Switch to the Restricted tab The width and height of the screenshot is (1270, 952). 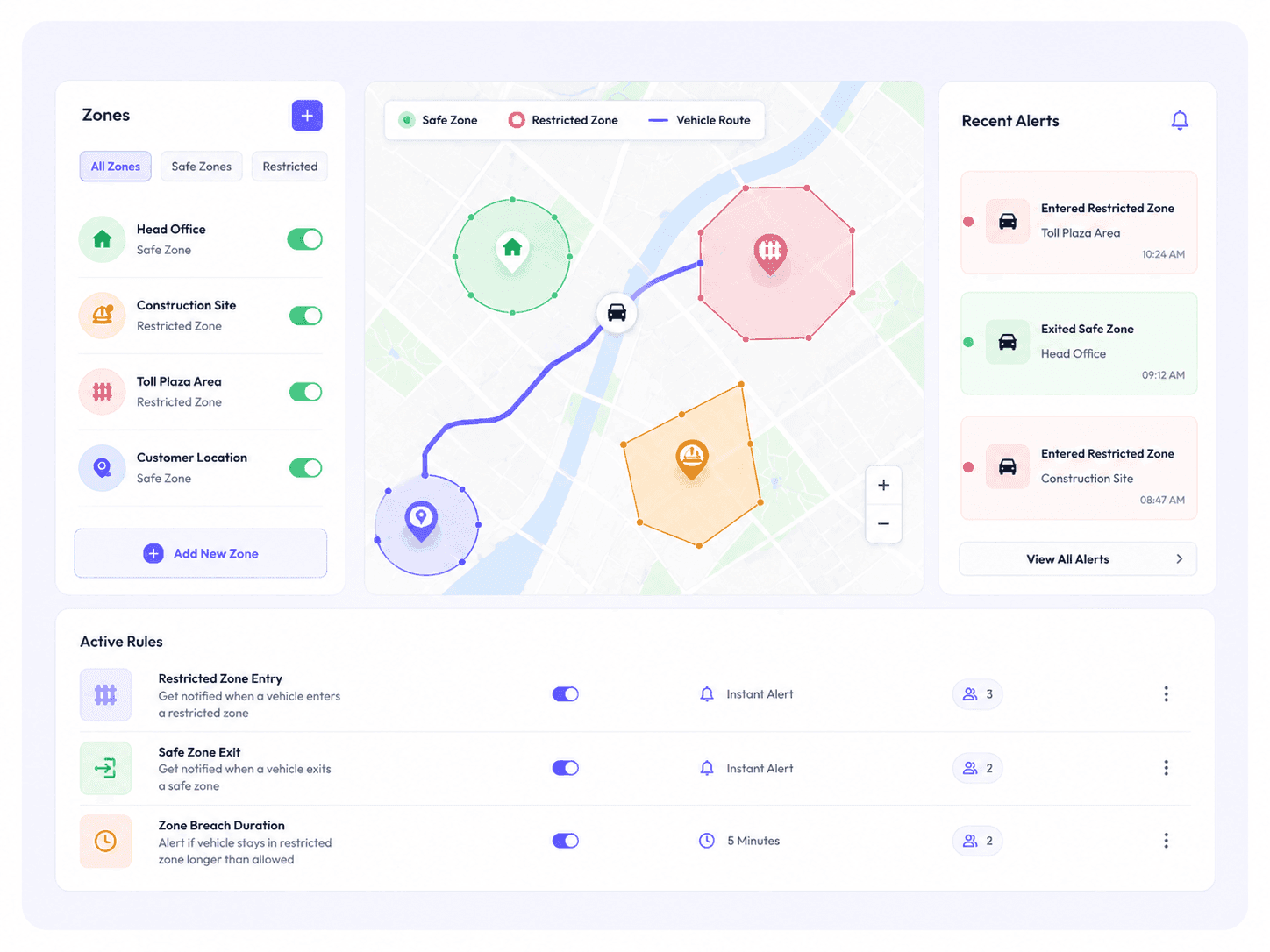tap(289, 167)
